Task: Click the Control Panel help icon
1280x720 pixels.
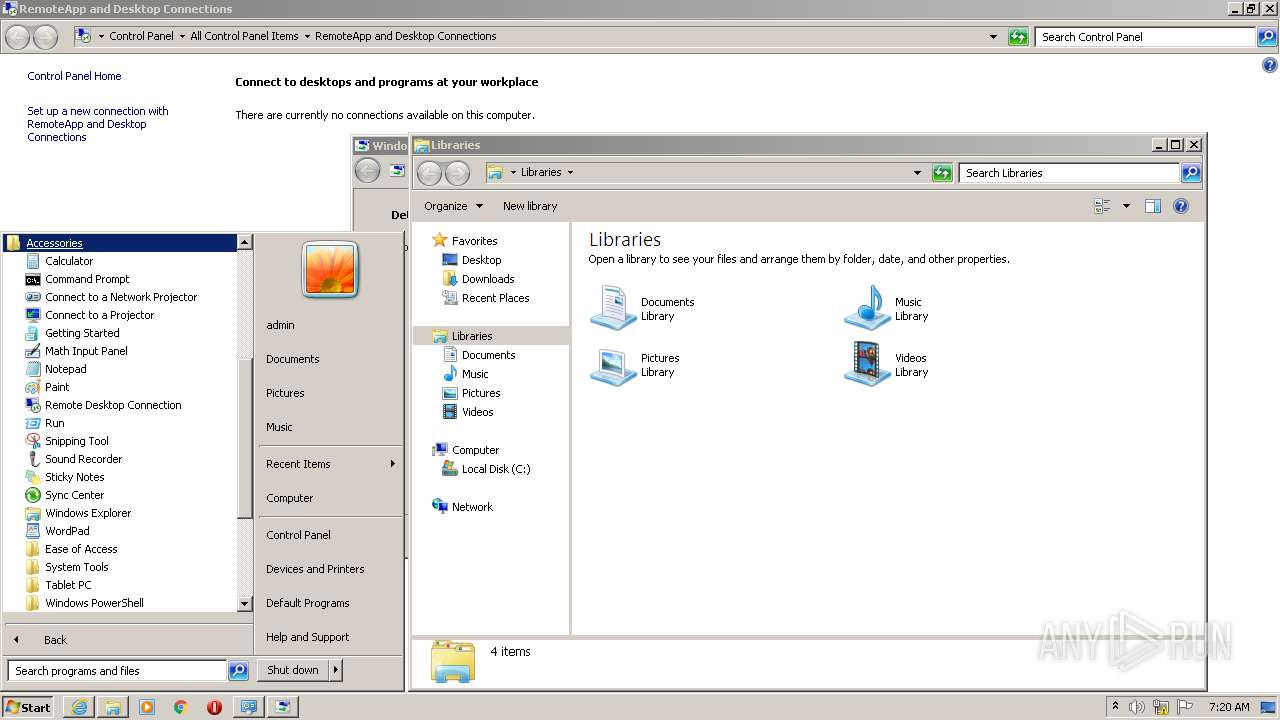Action: pyautogui.click(x=1270, y=66)
